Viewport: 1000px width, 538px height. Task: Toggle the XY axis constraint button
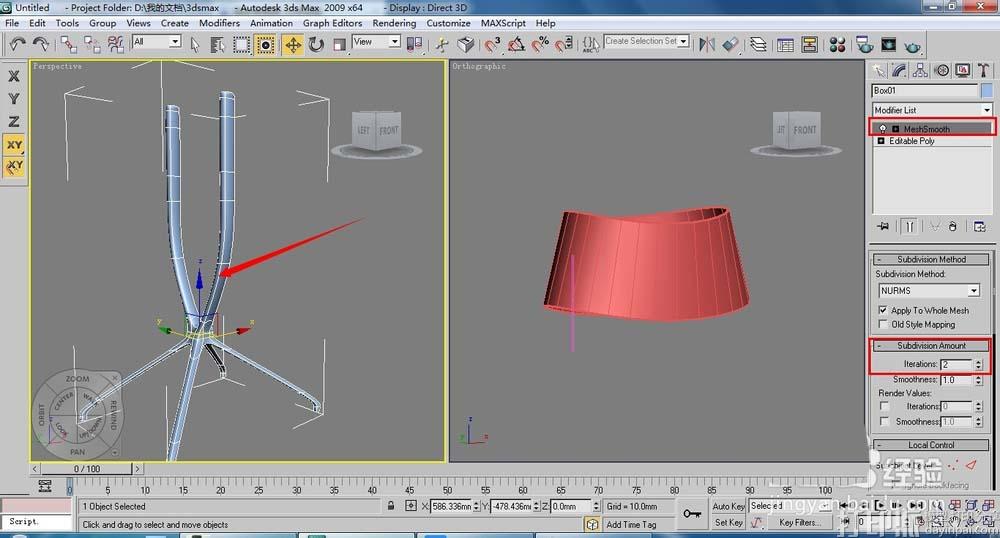point(14,145)
